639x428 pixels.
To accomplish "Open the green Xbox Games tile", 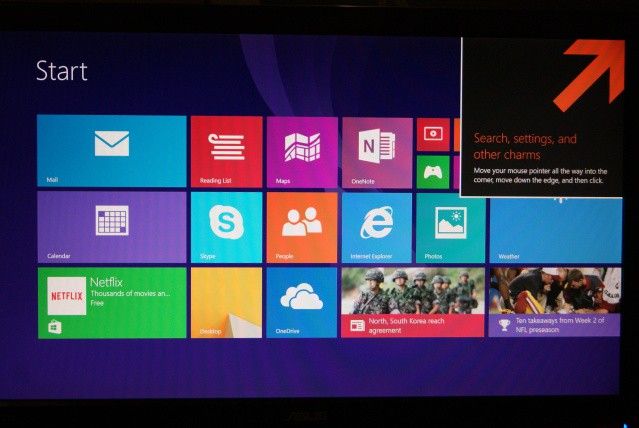I will tap(433, 172).
